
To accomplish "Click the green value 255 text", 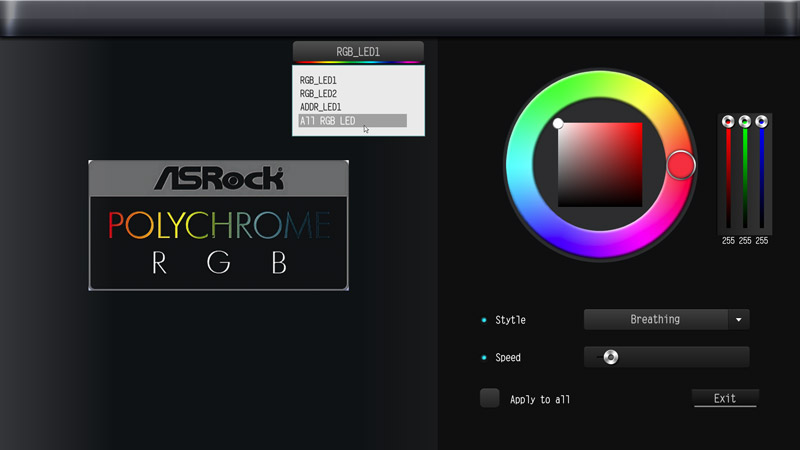I will pyautogui.click(x=745, y=241).
